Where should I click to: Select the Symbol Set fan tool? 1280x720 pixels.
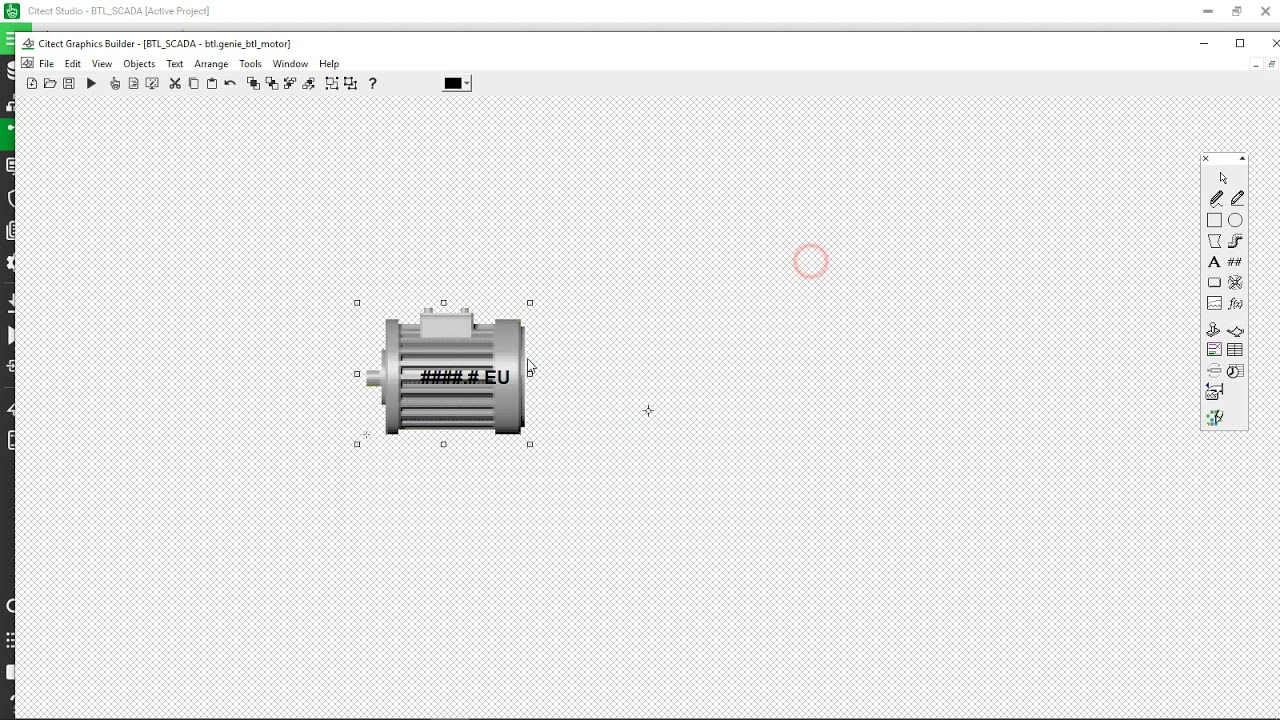click(1235, 283)
